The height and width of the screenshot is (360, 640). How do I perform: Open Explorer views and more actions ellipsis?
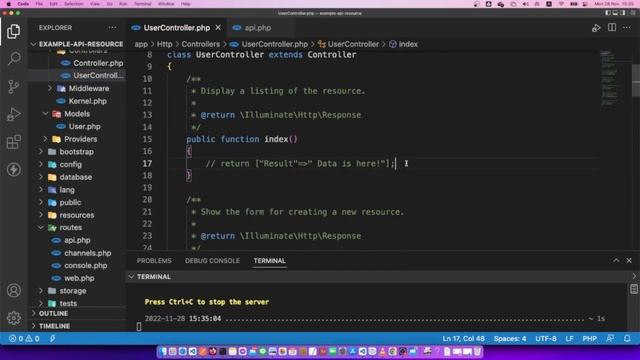[x=112, y=28]
